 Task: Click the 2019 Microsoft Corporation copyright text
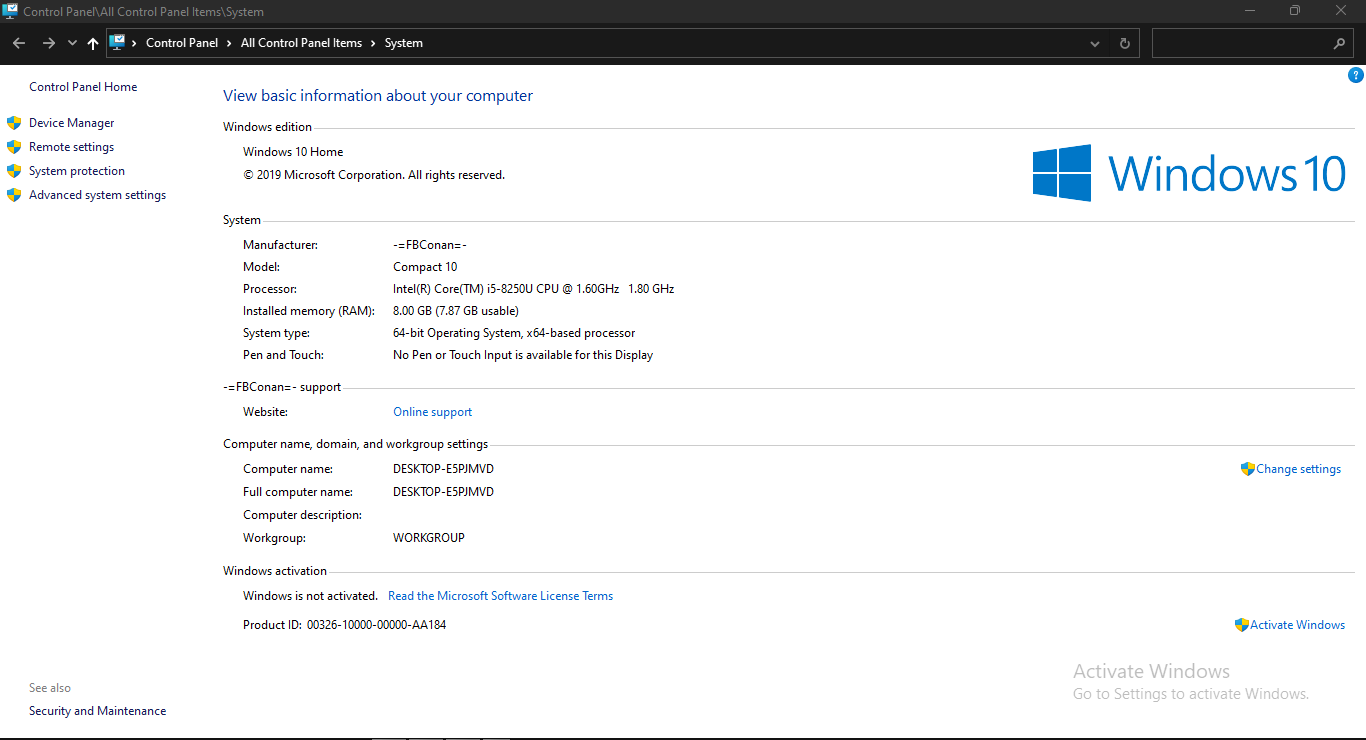374,175
